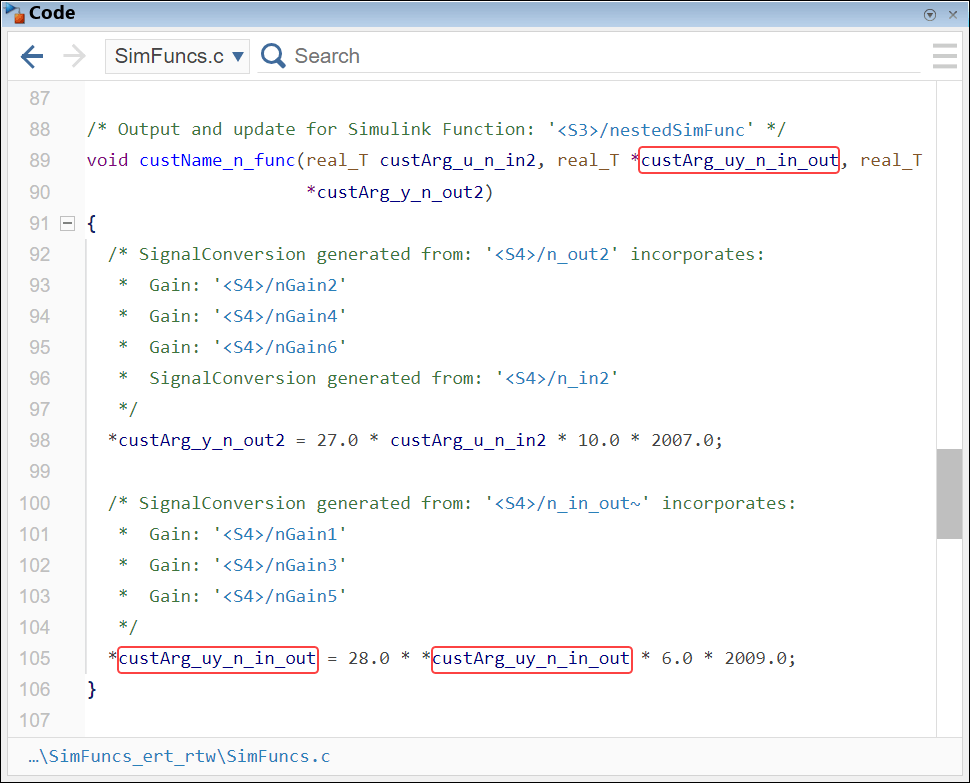The width and height of the screenshot is (970, 783).
Task: Select highlighted custArg_uy_n_in_out in function signature
Action: (738, 160)
